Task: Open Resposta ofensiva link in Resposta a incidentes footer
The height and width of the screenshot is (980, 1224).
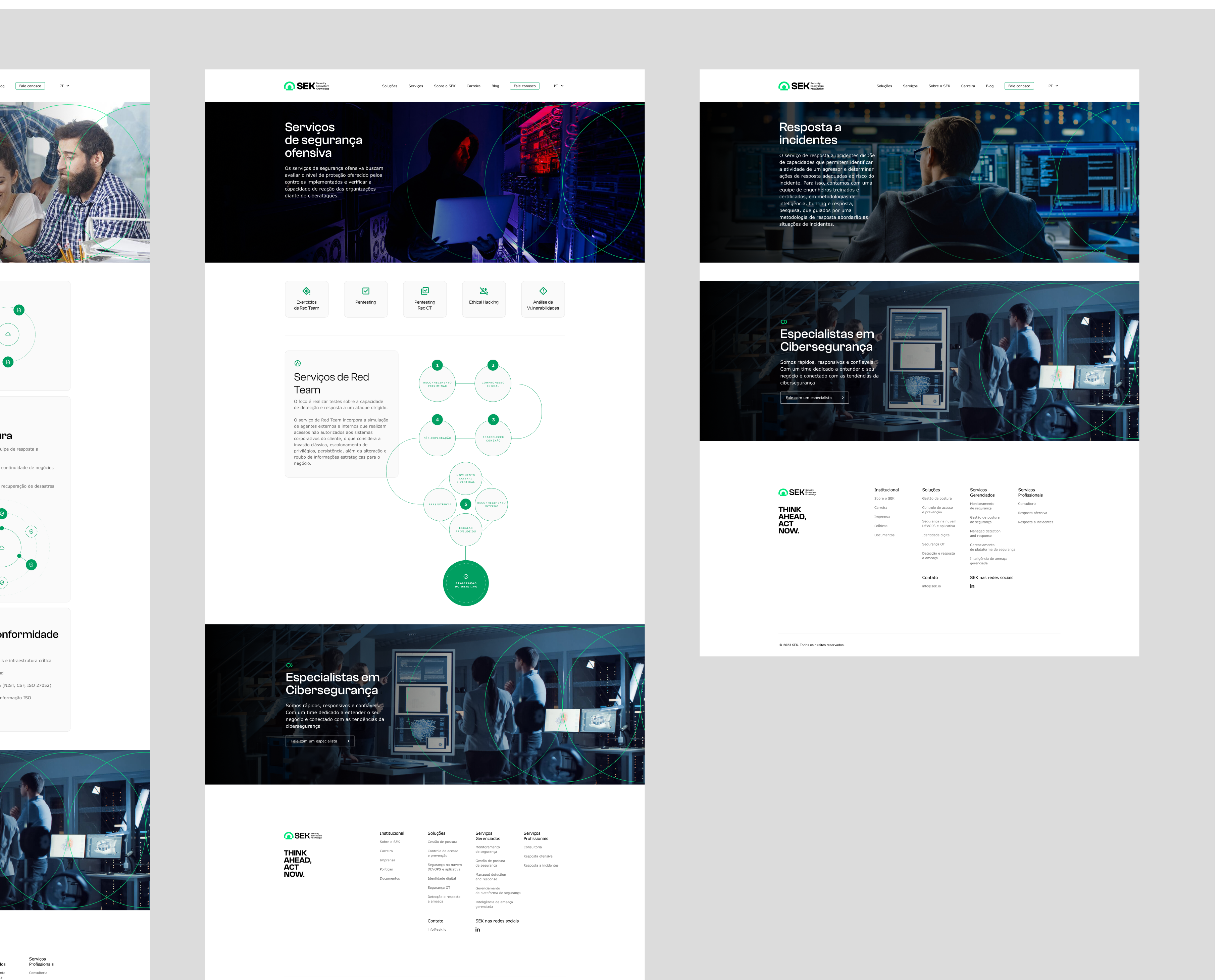Action: (1032, 513)
